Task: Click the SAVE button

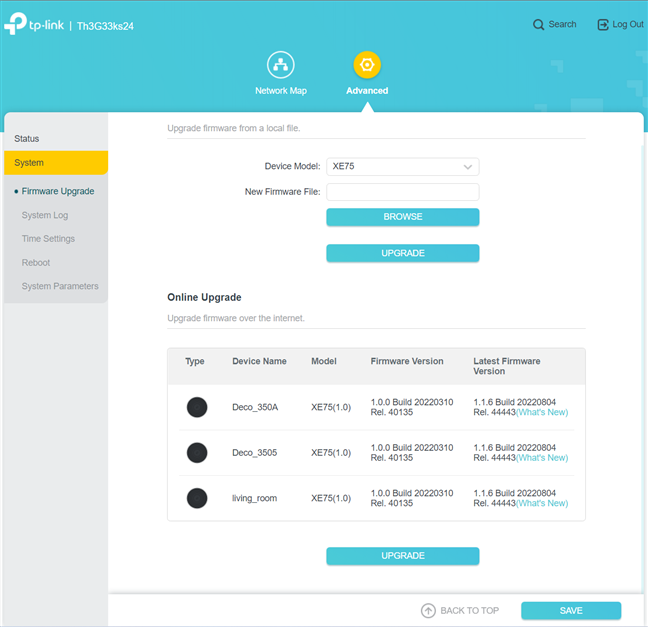Action: (x=571, y=610)
